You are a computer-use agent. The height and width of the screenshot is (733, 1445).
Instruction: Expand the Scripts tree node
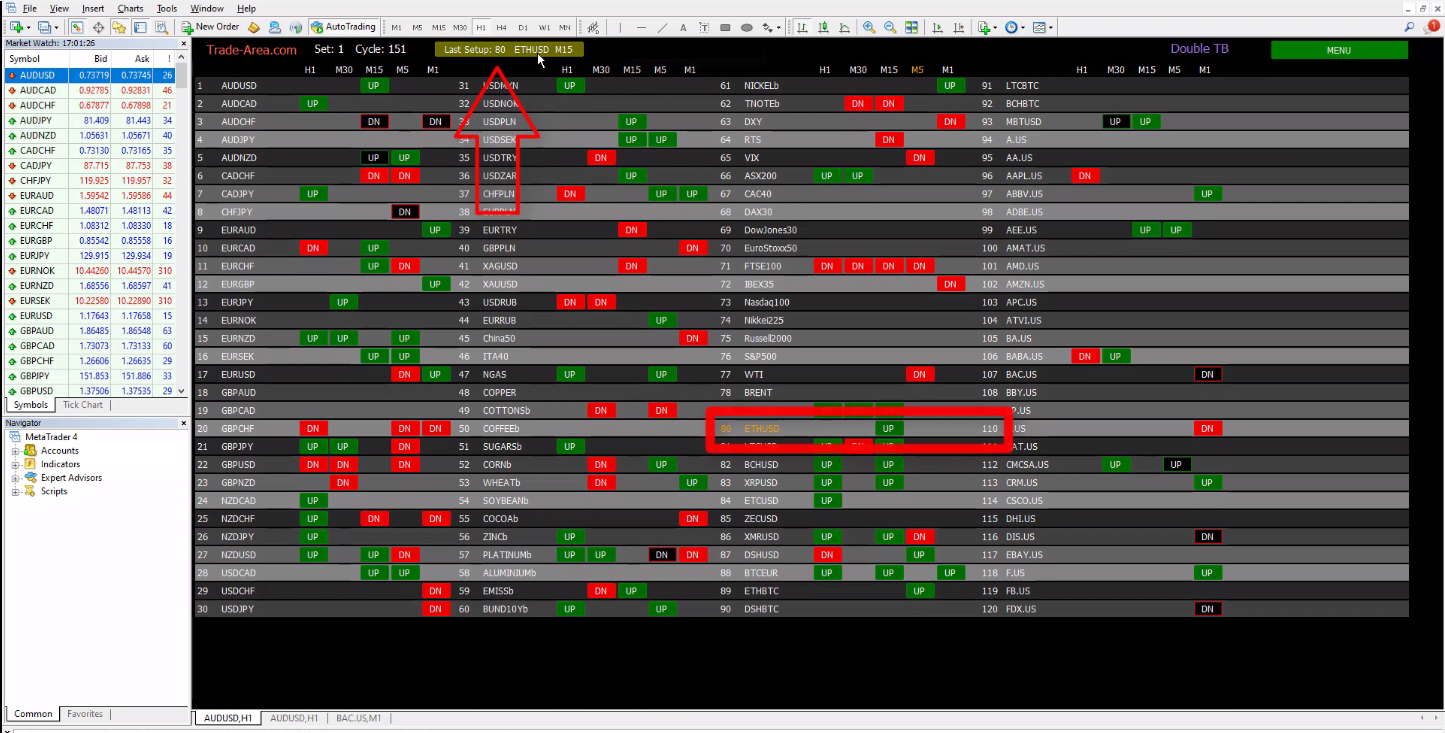click(x=15, y=492)
